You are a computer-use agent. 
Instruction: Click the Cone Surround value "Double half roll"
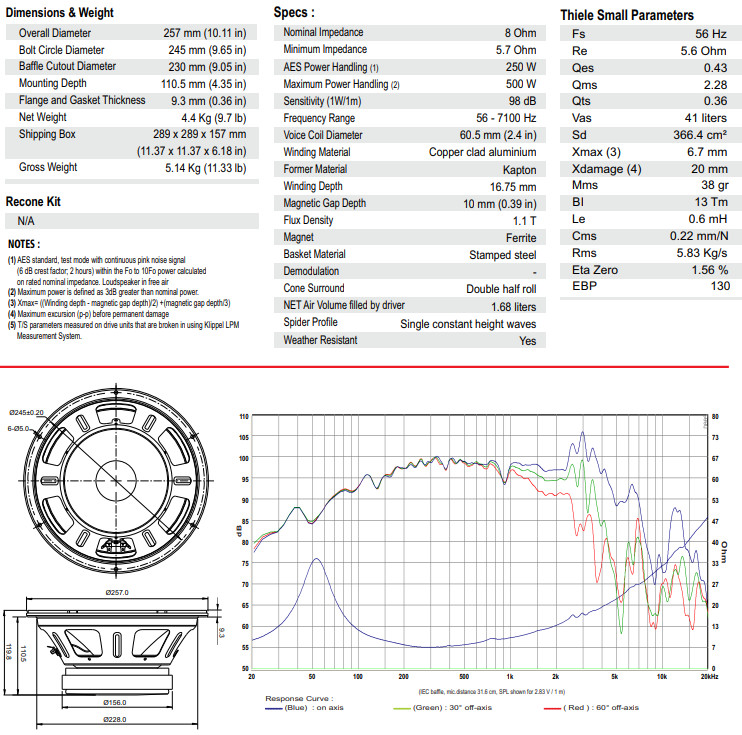point(501,290)
